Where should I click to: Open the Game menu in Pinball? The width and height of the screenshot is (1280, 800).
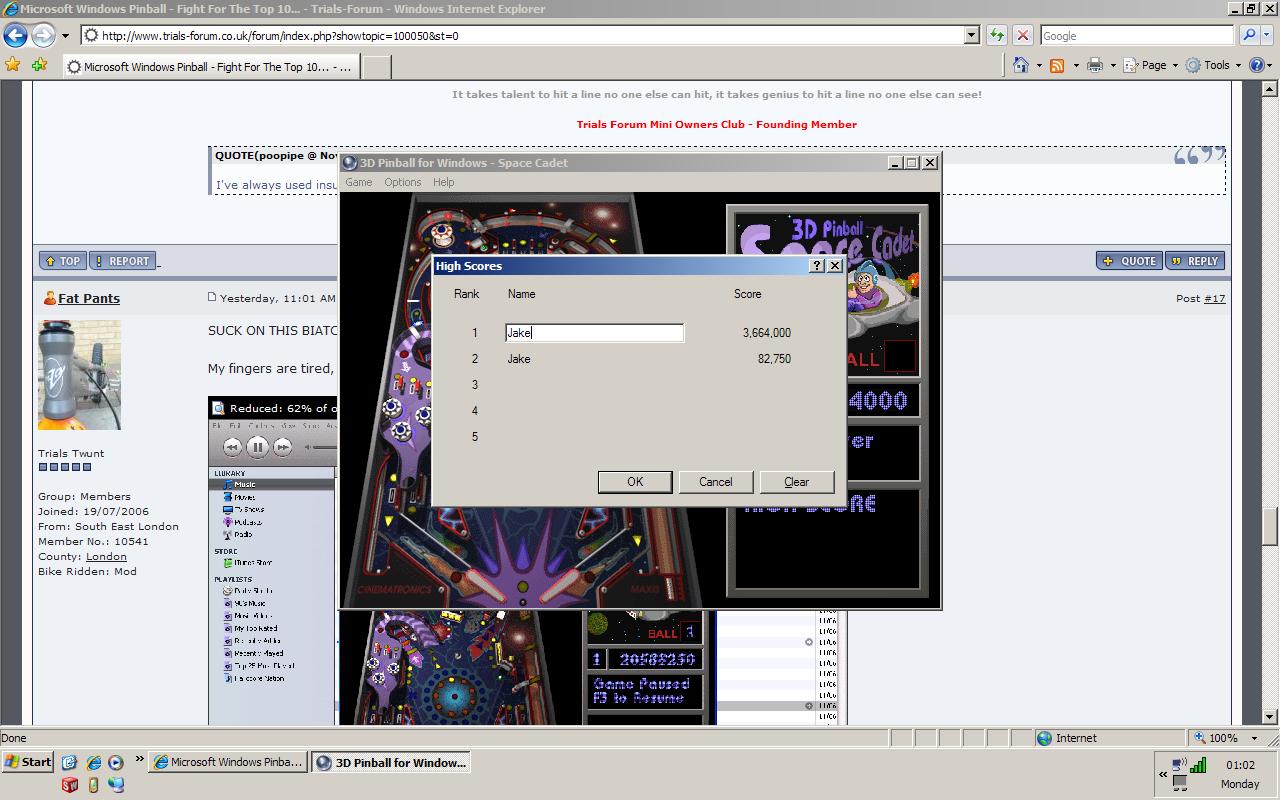point(358,182)
